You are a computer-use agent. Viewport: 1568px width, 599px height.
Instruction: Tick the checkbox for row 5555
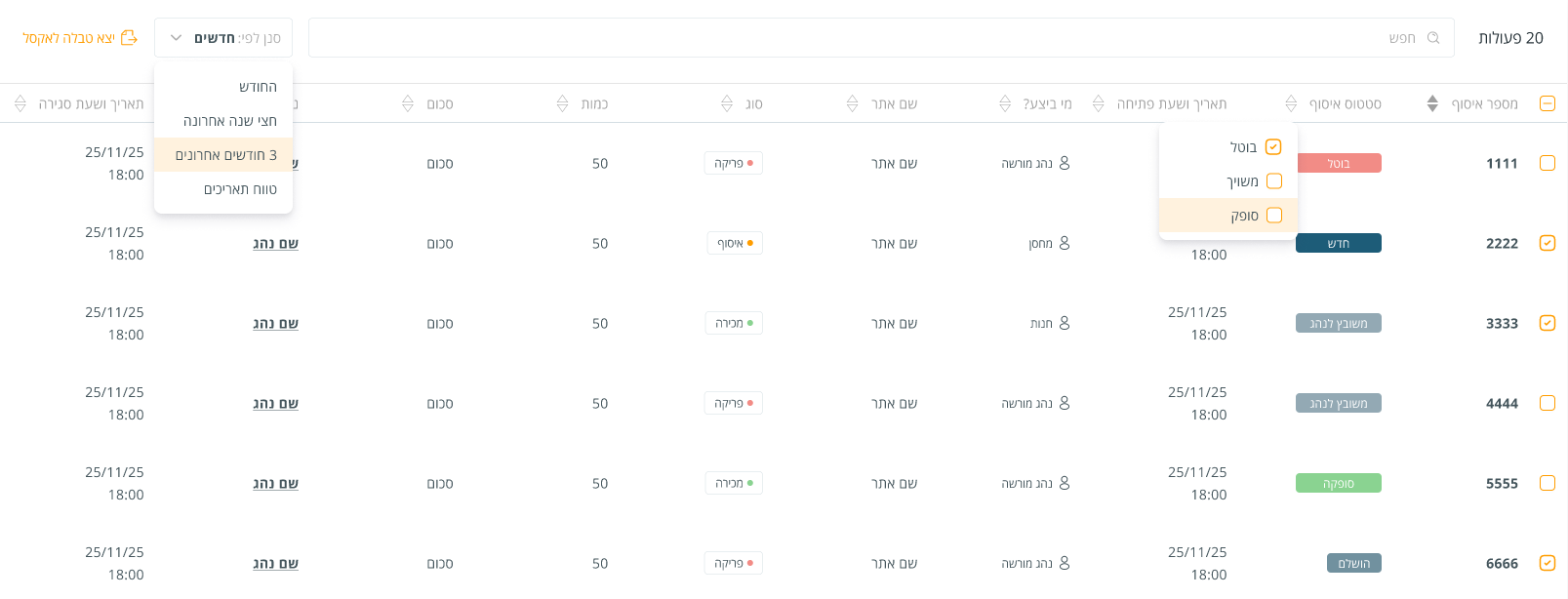[1548, 483]
